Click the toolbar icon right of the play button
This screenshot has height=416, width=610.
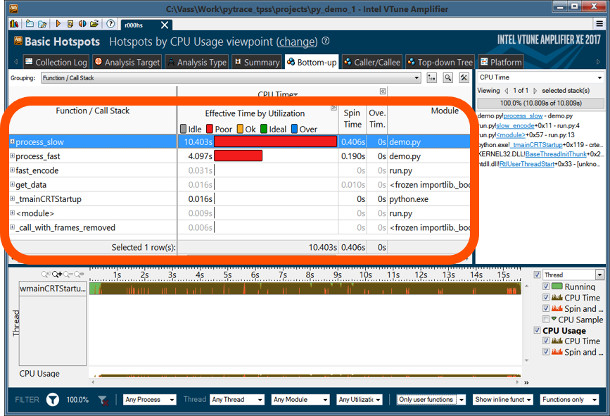(x=70, y=24)
